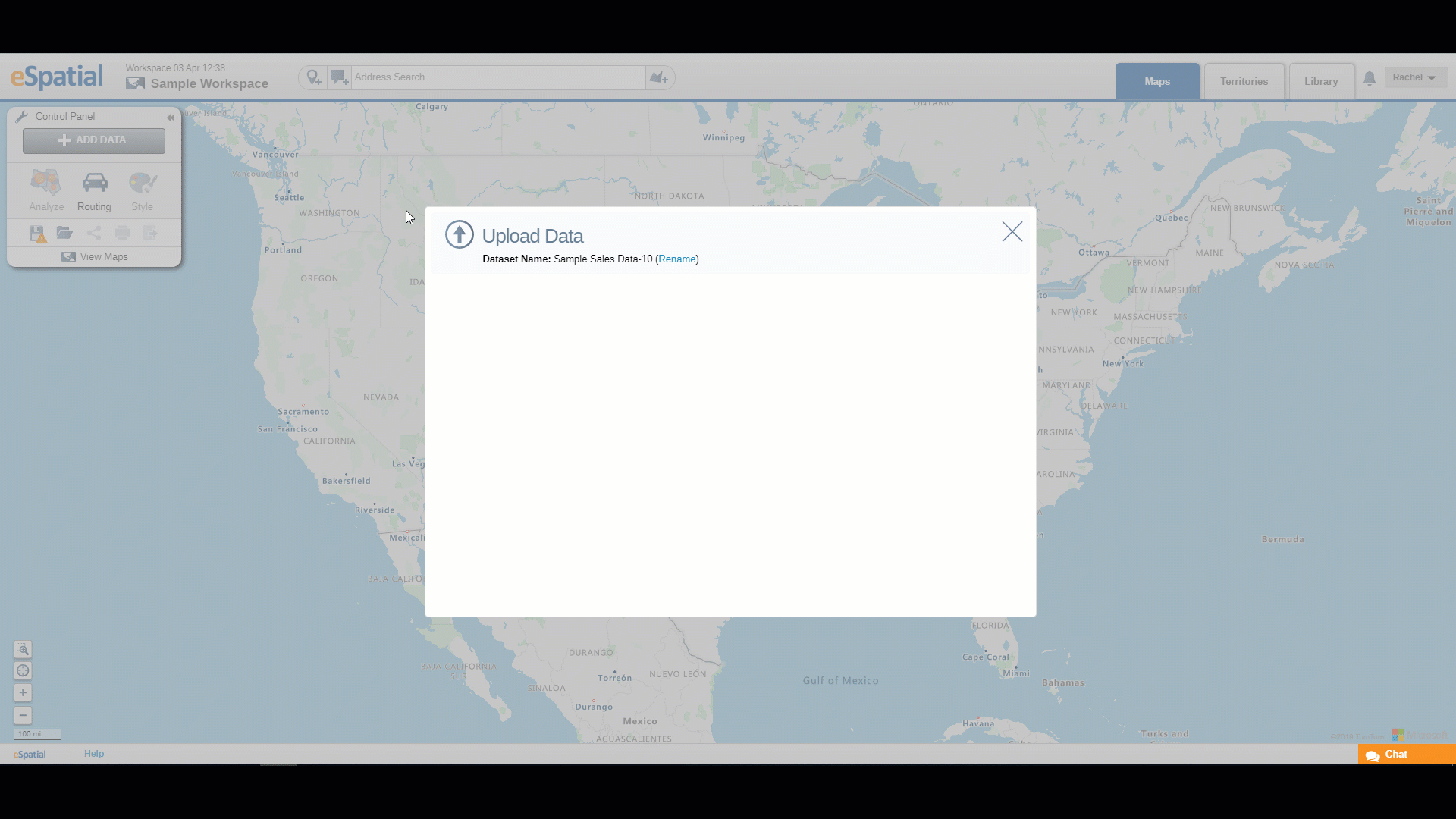Open the Help link in footer
This screenshot has width=1456, height=819.
point(94,754)
